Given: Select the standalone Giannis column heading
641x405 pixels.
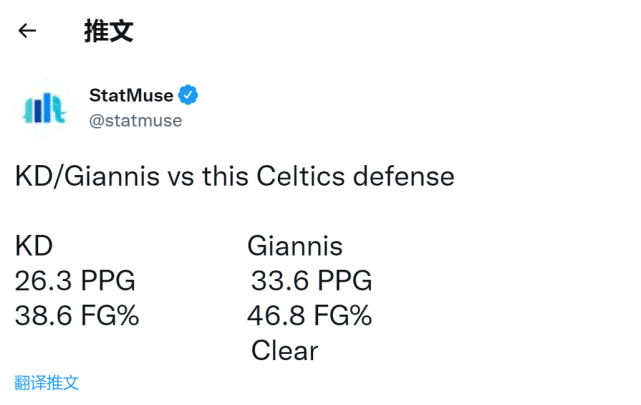Looking at the screenshot, I should tap(295, 246).
